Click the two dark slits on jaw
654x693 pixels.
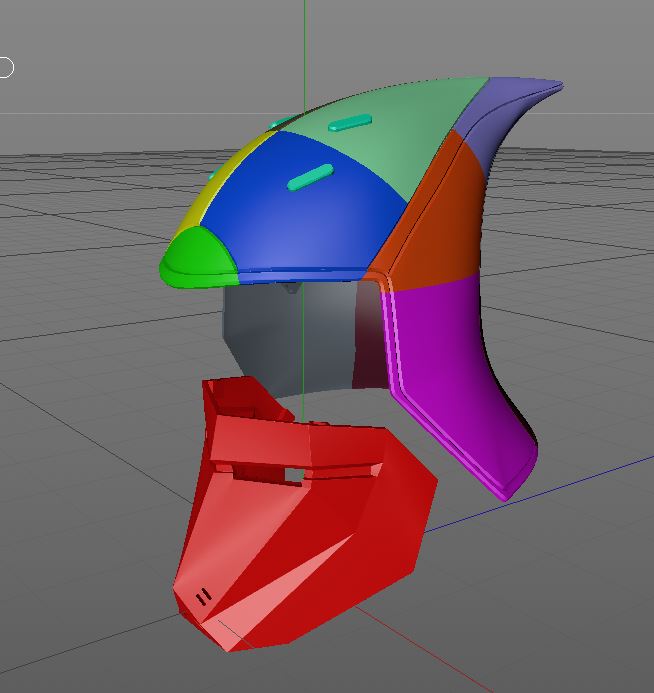(203, 597)
